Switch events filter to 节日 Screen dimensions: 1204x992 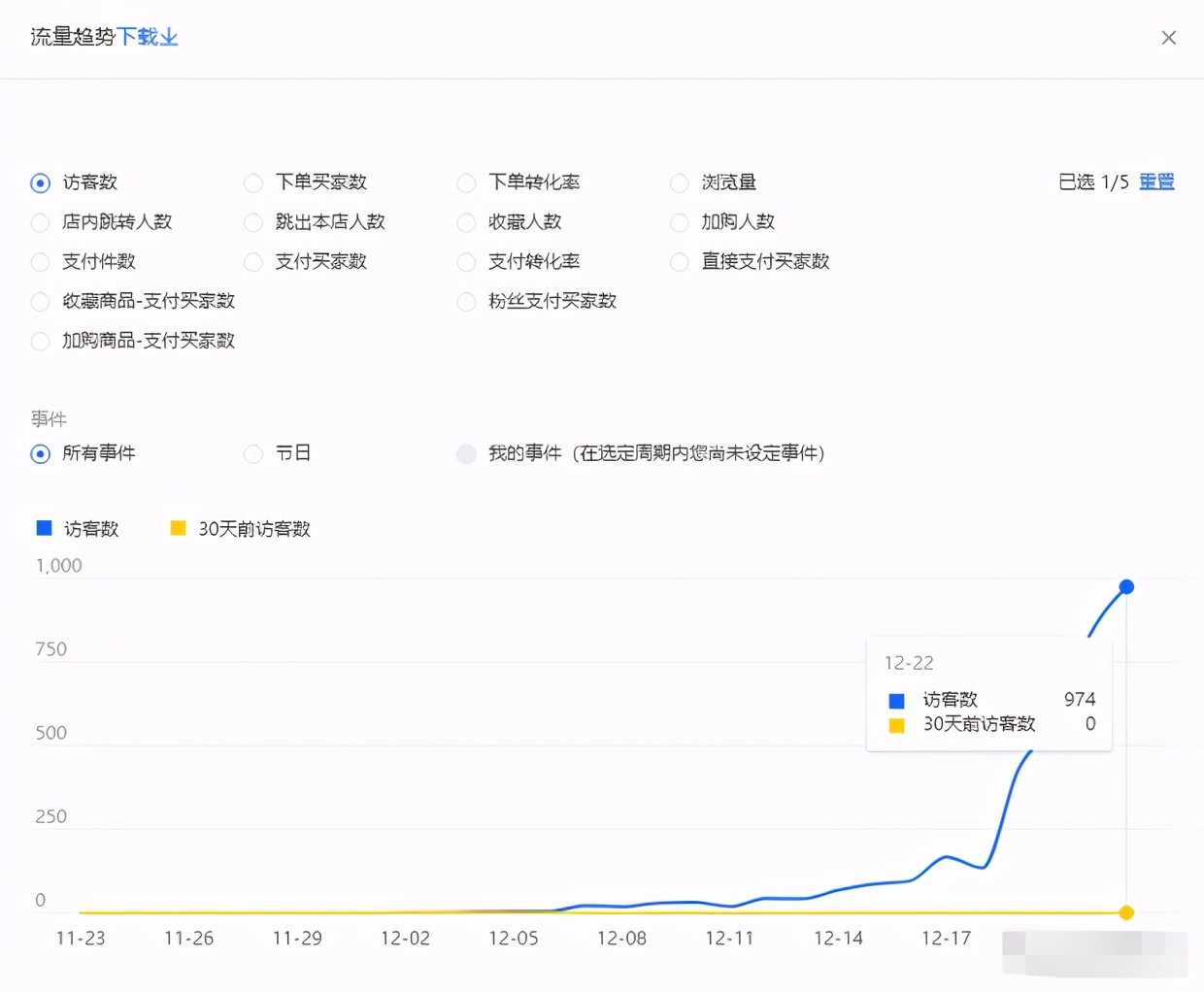[252, 453]
